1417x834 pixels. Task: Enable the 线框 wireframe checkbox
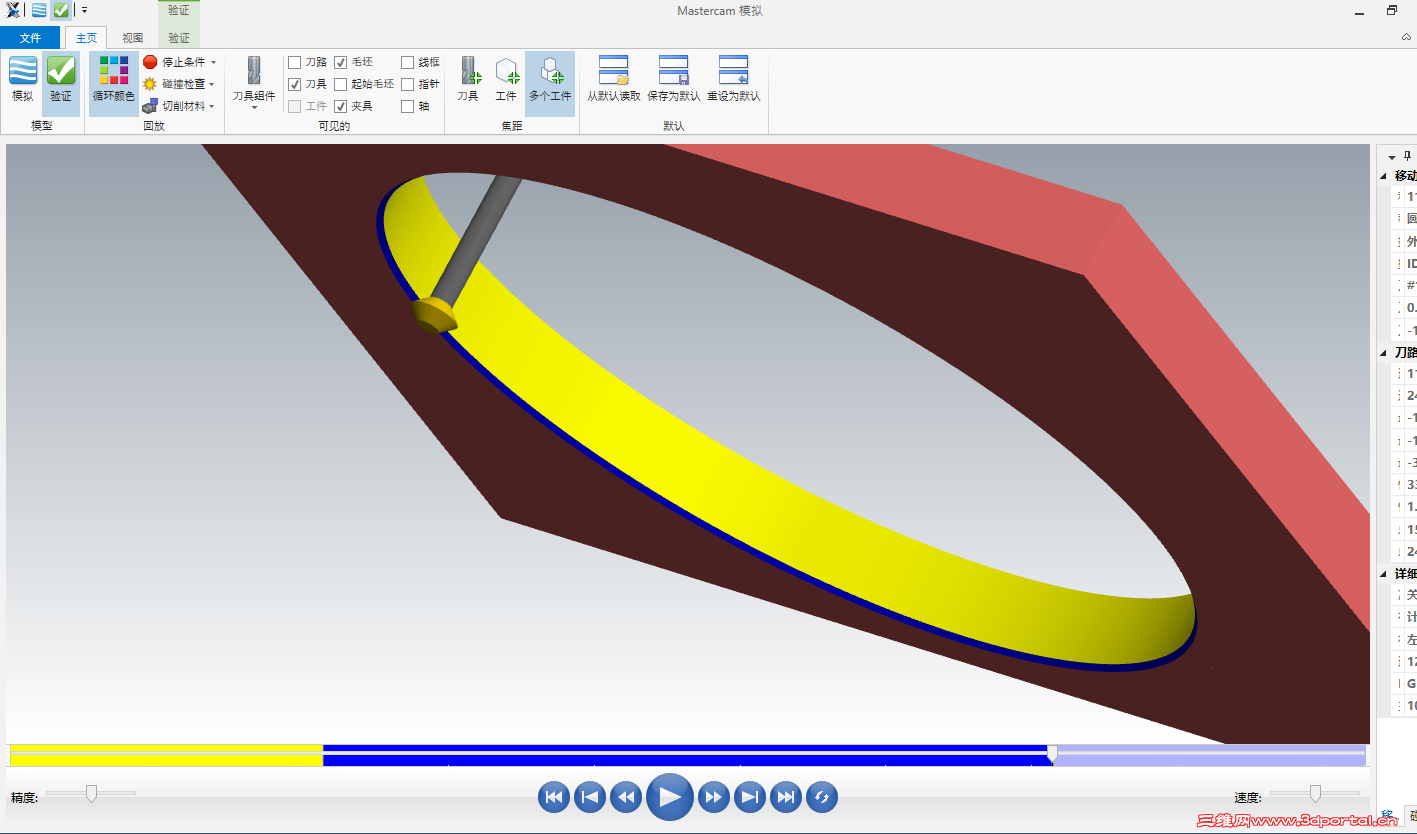408,62
